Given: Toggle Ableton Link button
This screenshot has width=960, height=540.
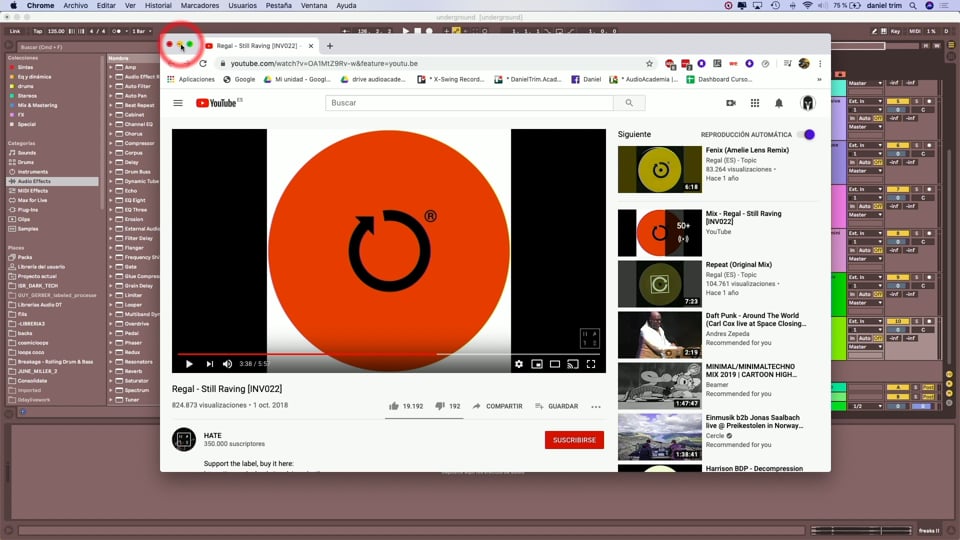Looking at the screenshot, I should click(x=15, y=31).
